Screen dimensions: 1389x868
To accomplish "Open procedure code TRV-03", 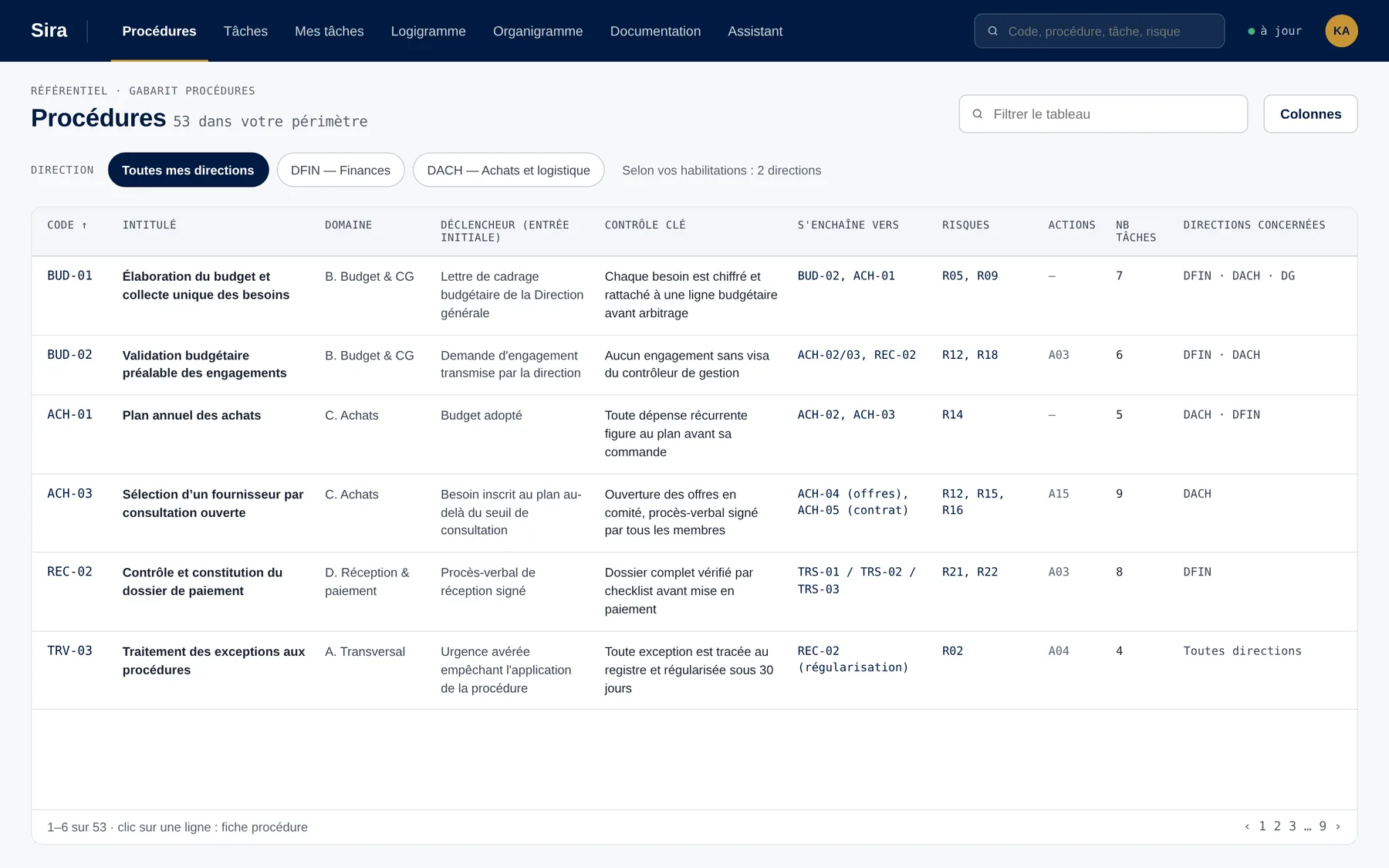I will tap(69, 651).
